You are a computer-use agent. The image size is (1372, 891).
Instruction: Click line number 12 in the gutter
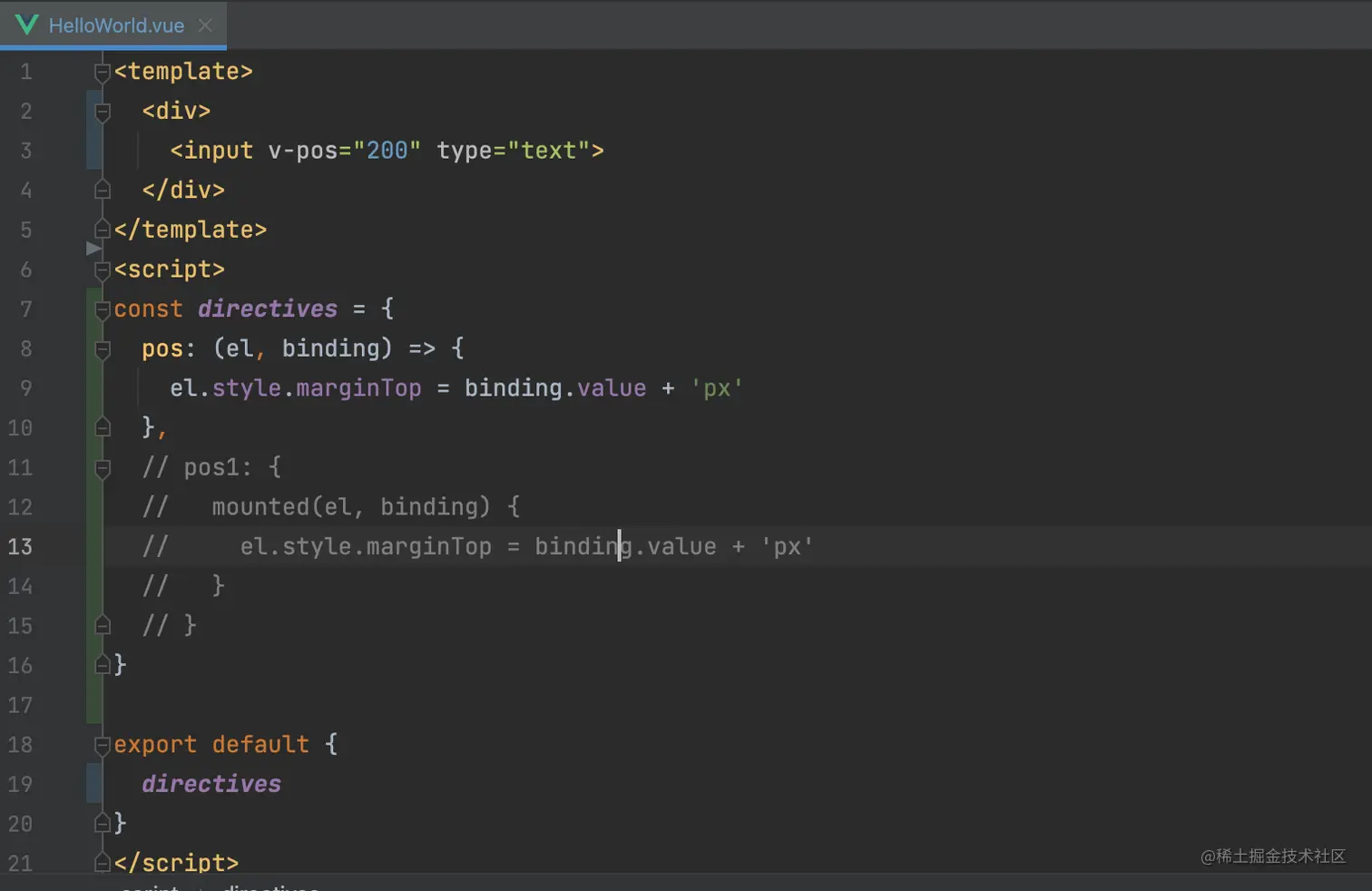[20, 507]
